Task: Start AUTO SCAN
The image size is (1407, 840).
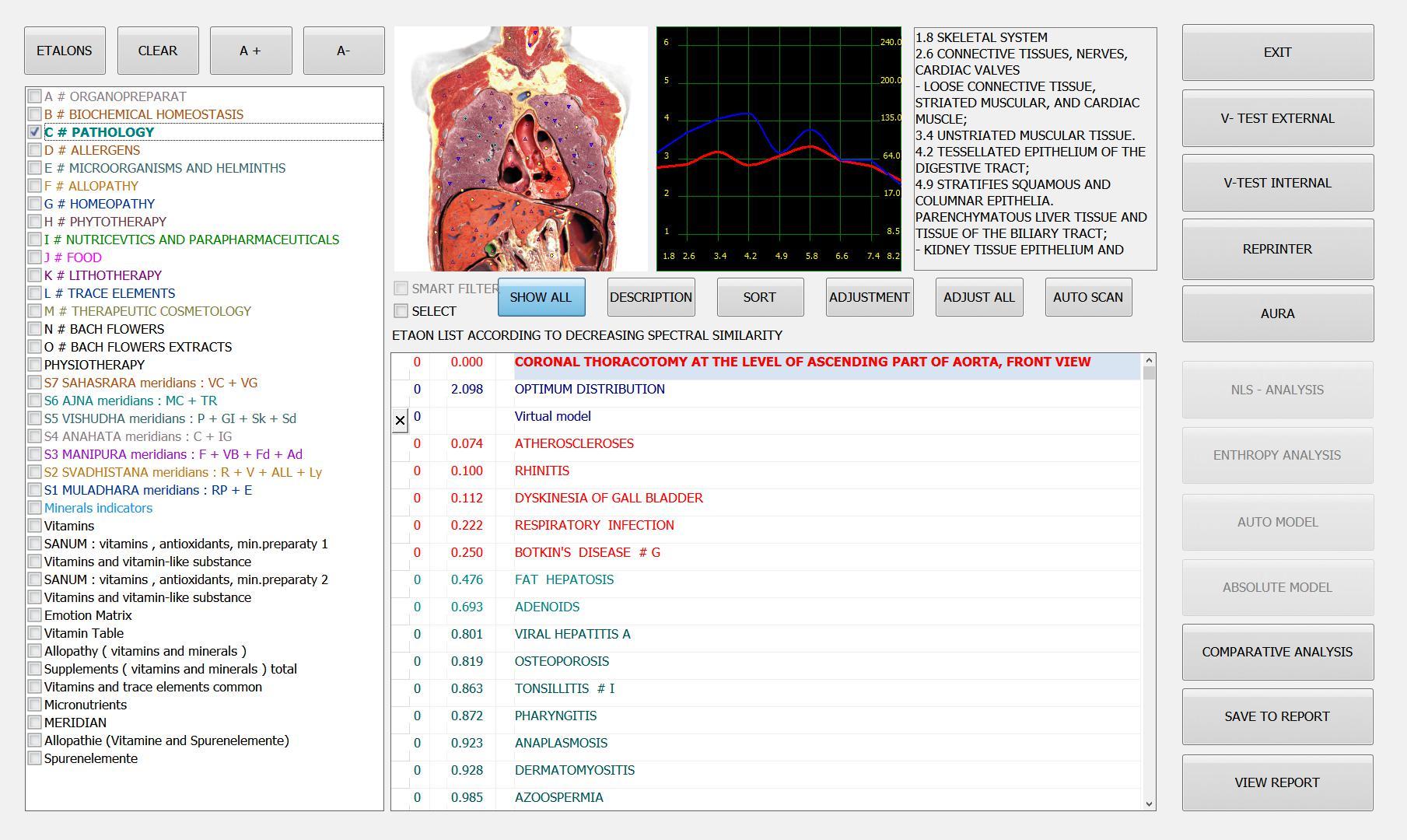Action: point(1088,297)
